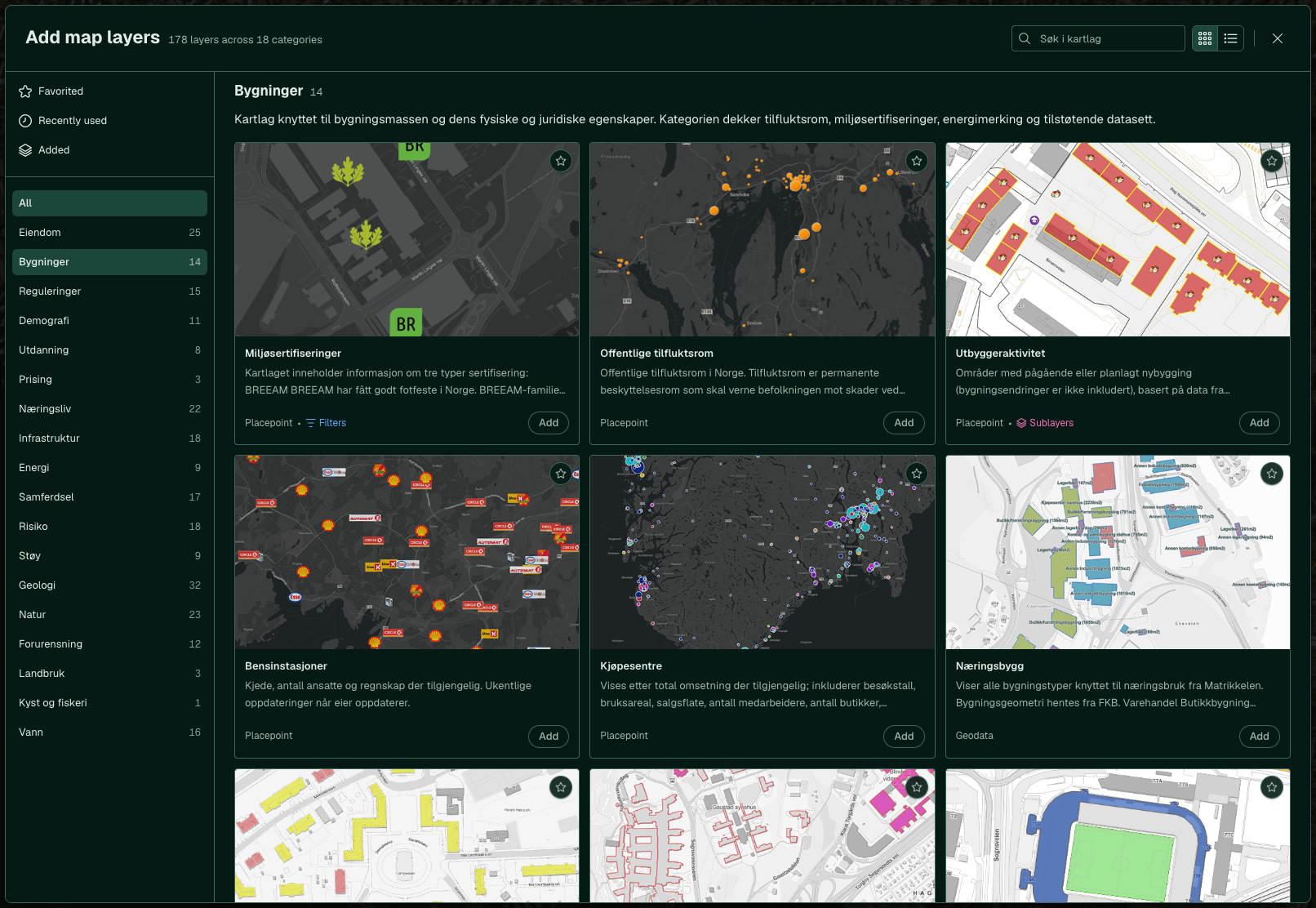Open Bensinstasjoner map thumbnail
Viewport: 1316px width, 908px height.
point(407,553)
